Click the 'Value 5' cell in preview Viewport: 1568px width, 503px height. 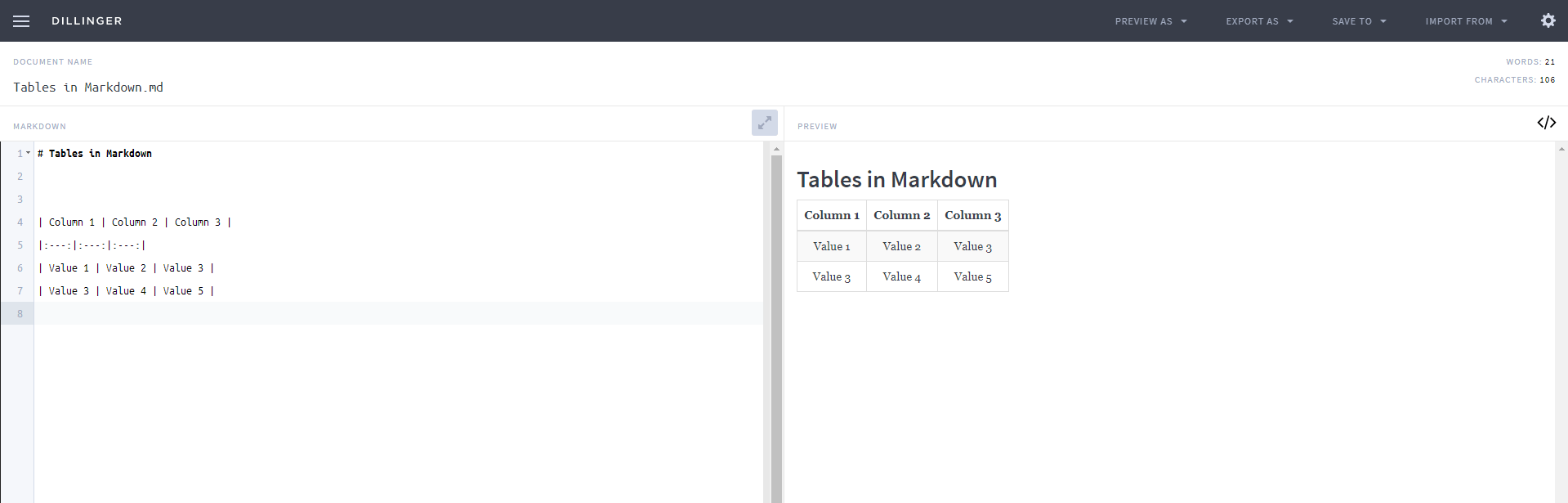tap(973, 276)
